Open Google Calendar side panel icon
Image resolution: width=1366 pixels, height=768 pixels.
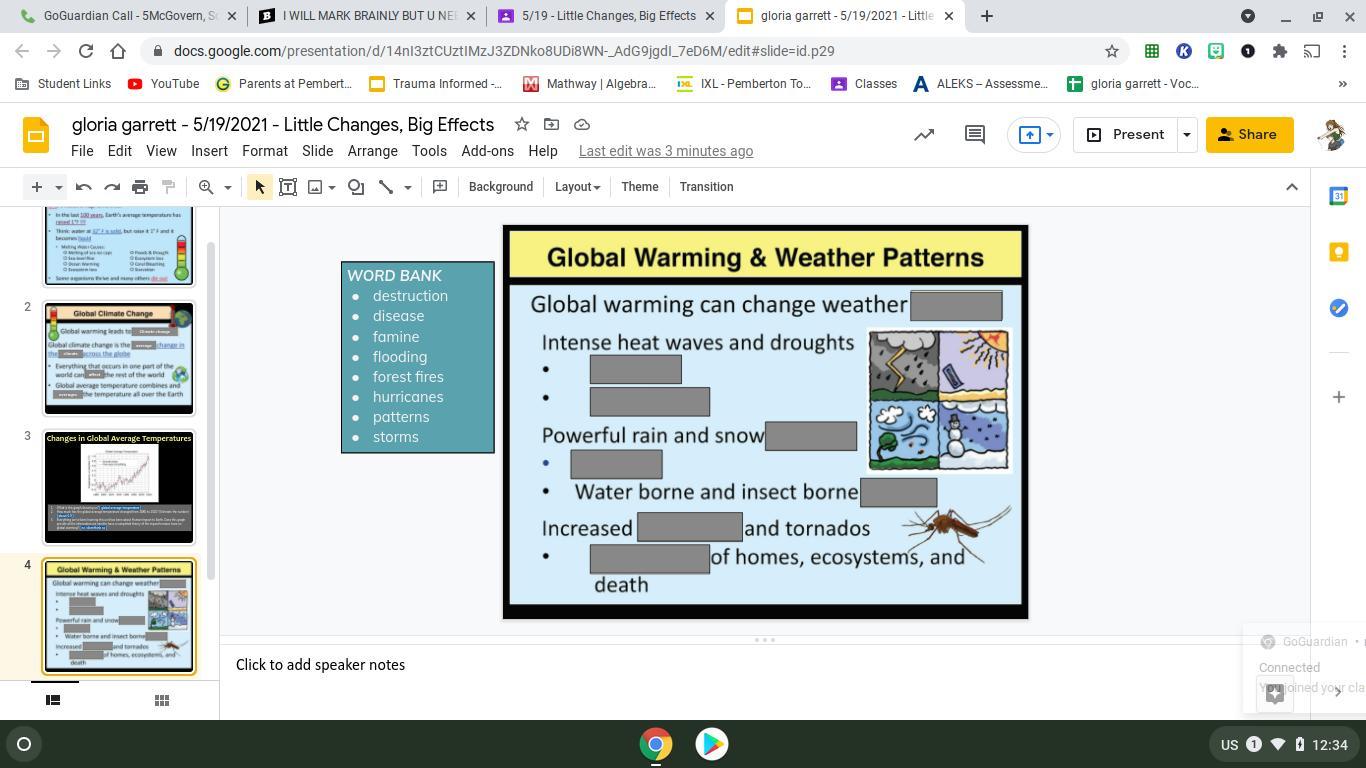(1338, 197)
